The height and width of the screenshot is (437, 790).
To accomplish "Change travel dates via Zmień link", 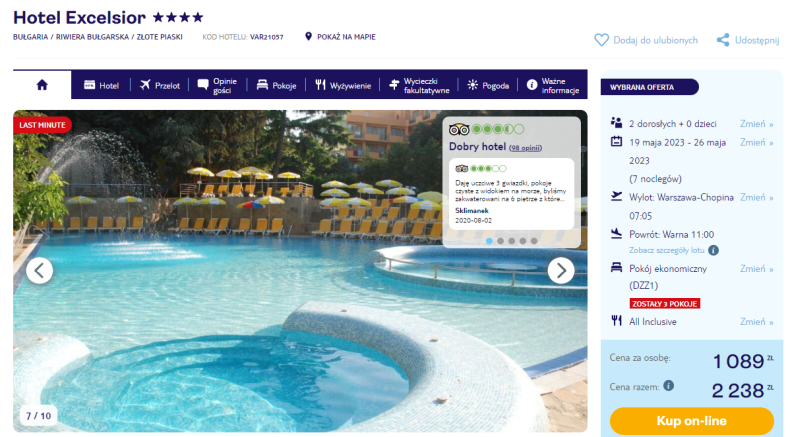I will pyautogui.click(x=756, y=143).
